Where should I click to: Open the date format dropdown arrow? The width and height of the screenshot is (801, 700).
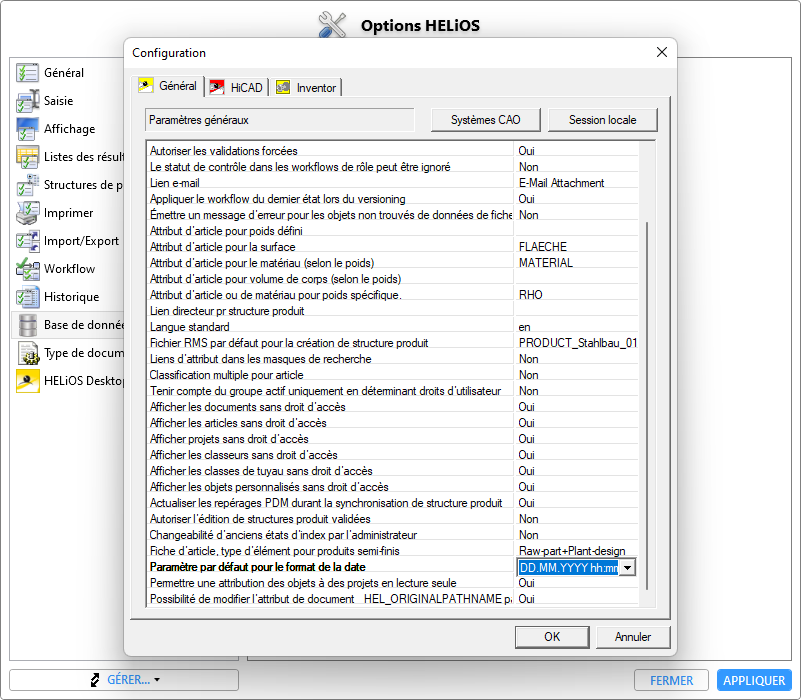[627, 568]
